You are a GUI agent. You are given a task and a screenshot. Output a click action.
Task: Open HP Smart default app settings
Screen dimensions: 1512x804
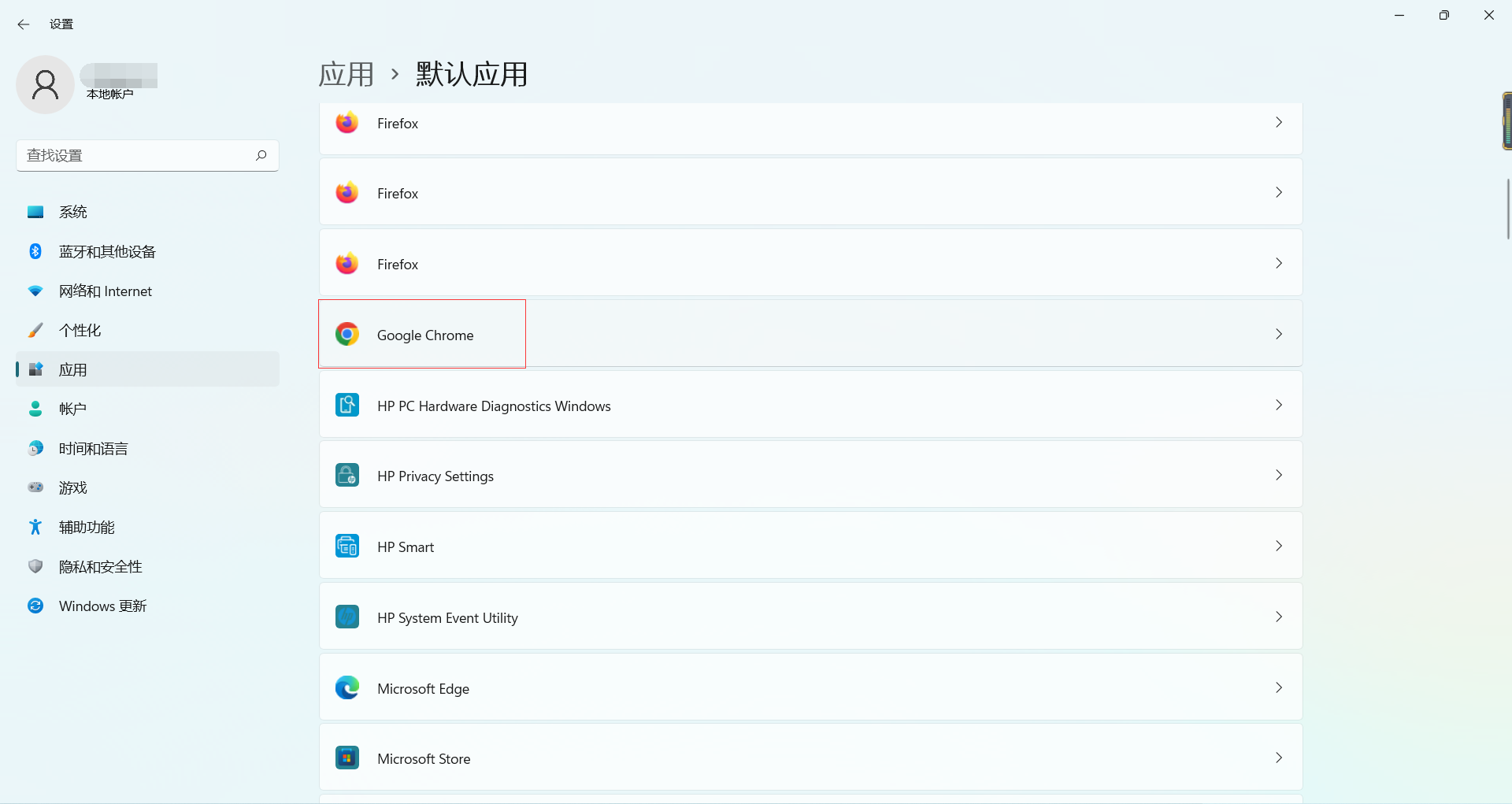point(810,546)
